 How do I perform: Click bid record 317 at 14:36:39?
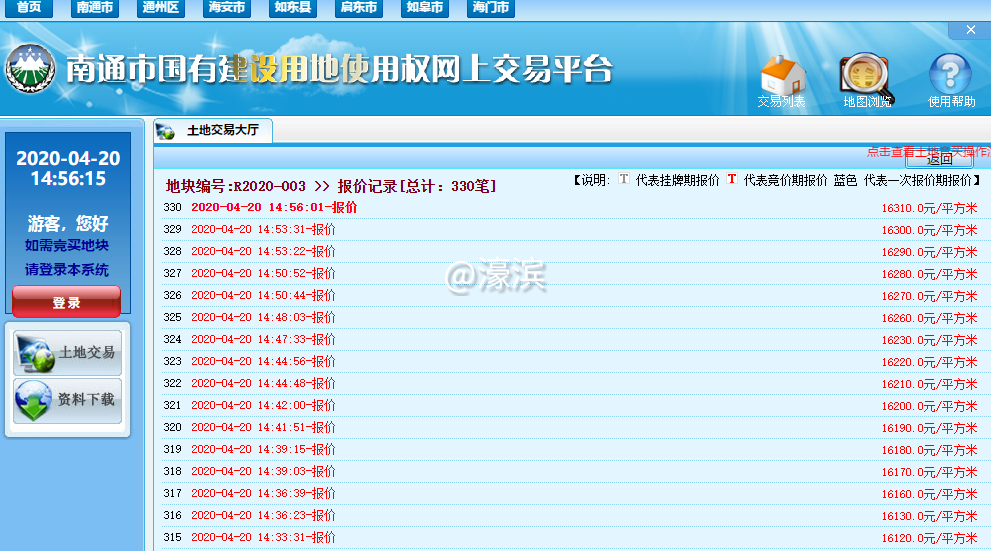click(263, 493)
